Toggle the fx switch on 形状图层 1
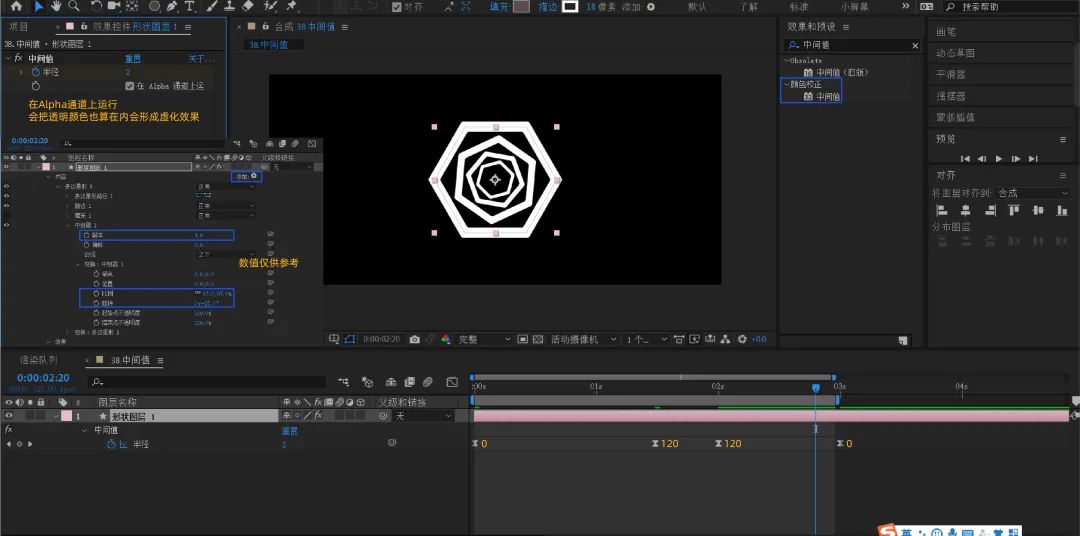This screenshot has height=536, width=1080. [x=318, y=415]
